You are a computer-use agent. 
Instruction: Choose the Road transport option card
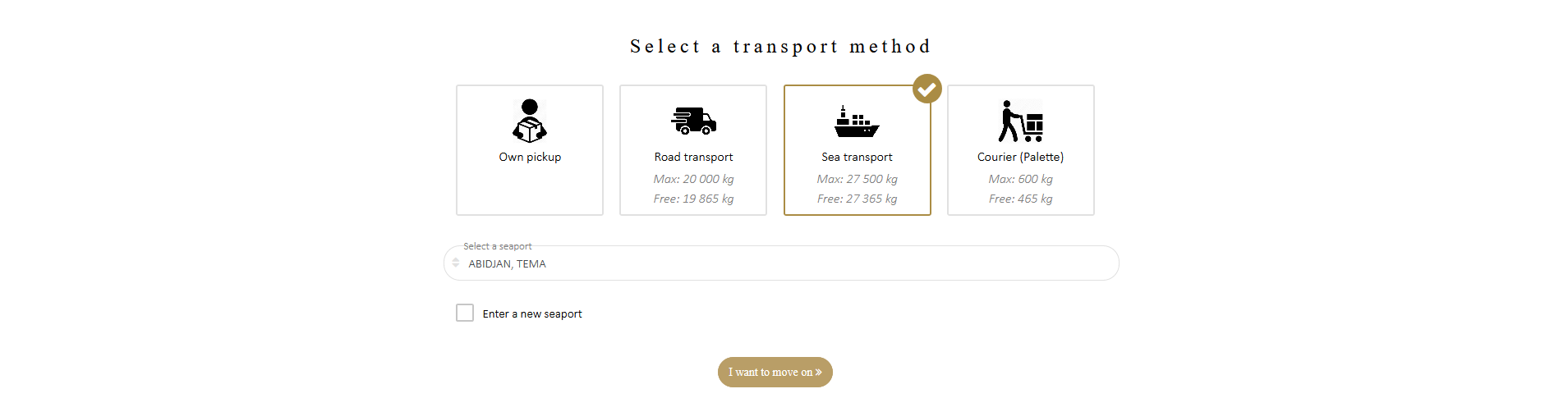point(693,150)
